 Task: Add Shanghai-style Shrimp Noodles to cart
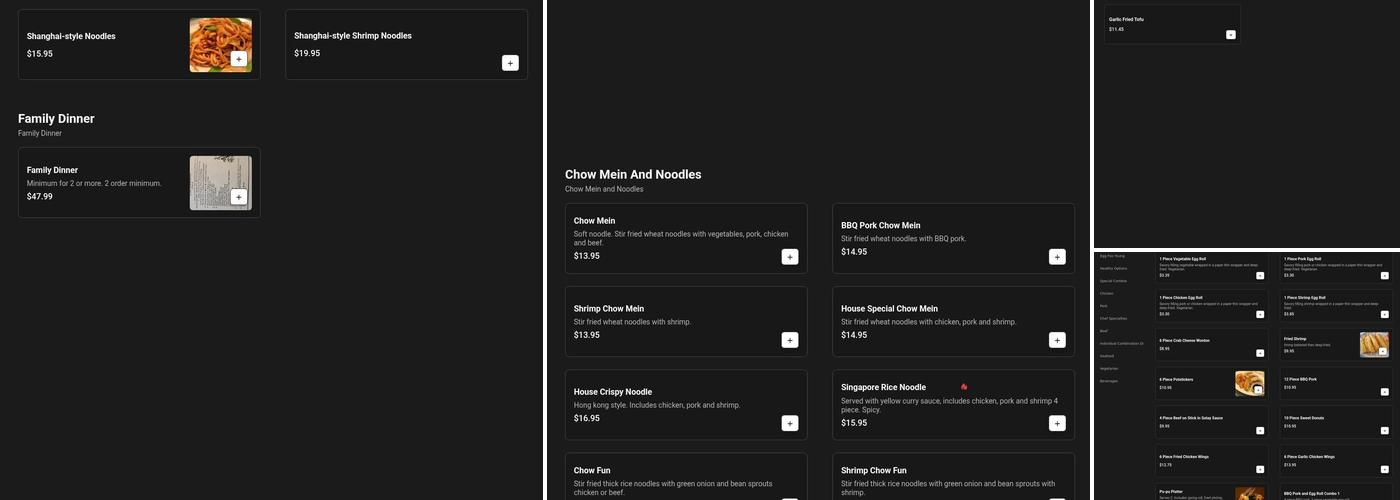pos(510,63)
